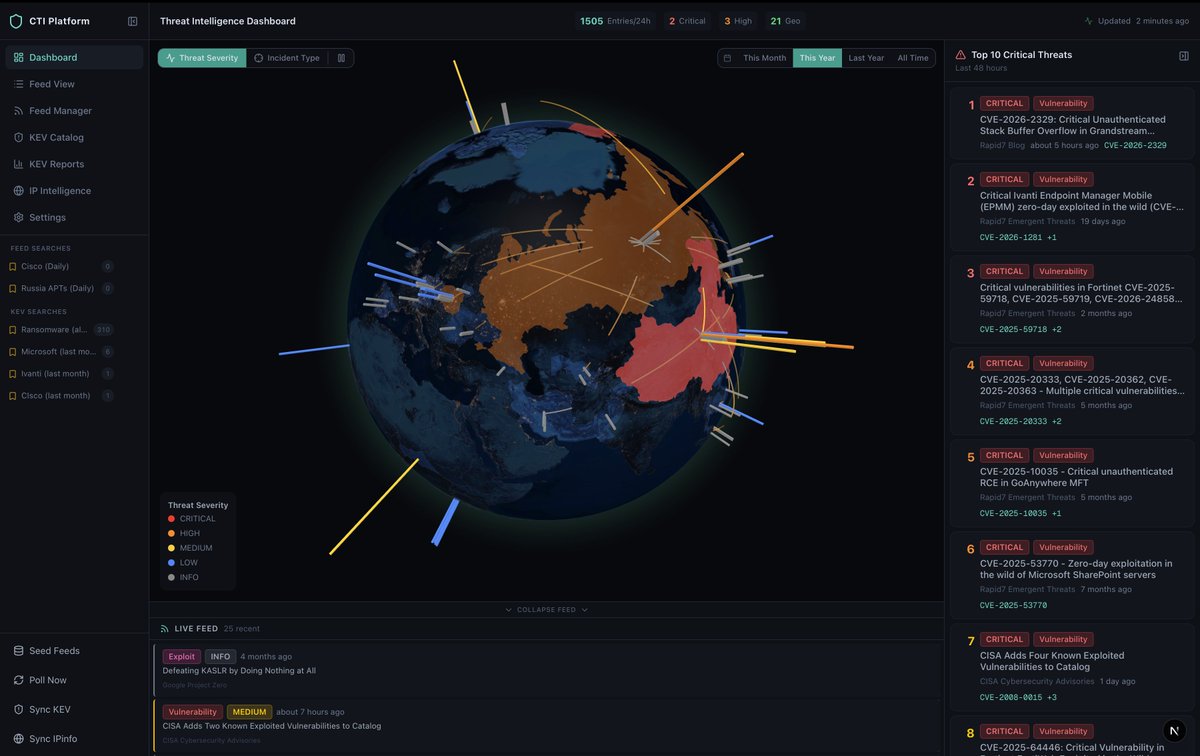Screen dimensions: 1200x756
Task: Click the database icon for Seed Feeds
Action: 19,651
